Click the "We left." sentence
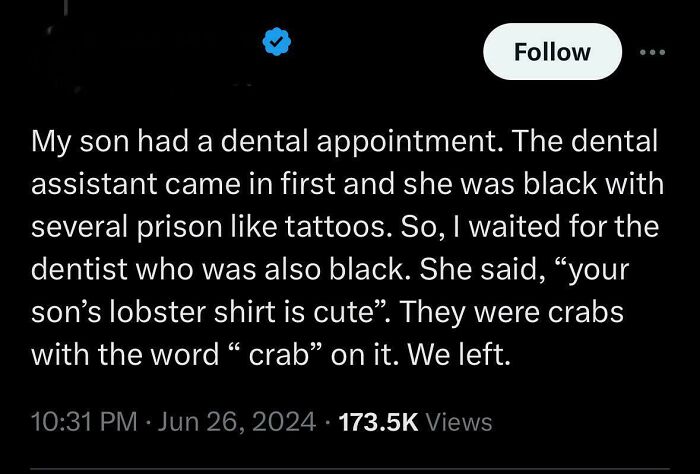The width and height of the screenshot is (700, 474). tap(458, 355)
